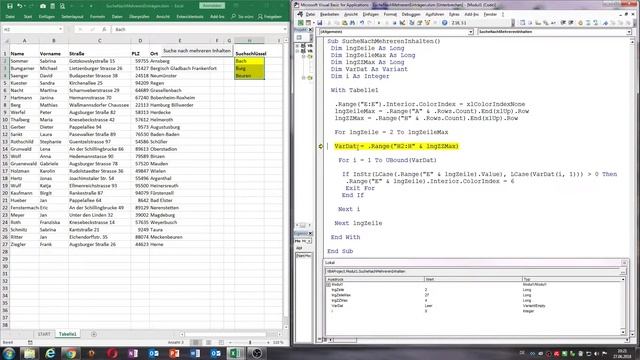Toggle Design Mode icon in VBA toolbar
The width and height of the screenshot is (640, 360).
[402, 23]
